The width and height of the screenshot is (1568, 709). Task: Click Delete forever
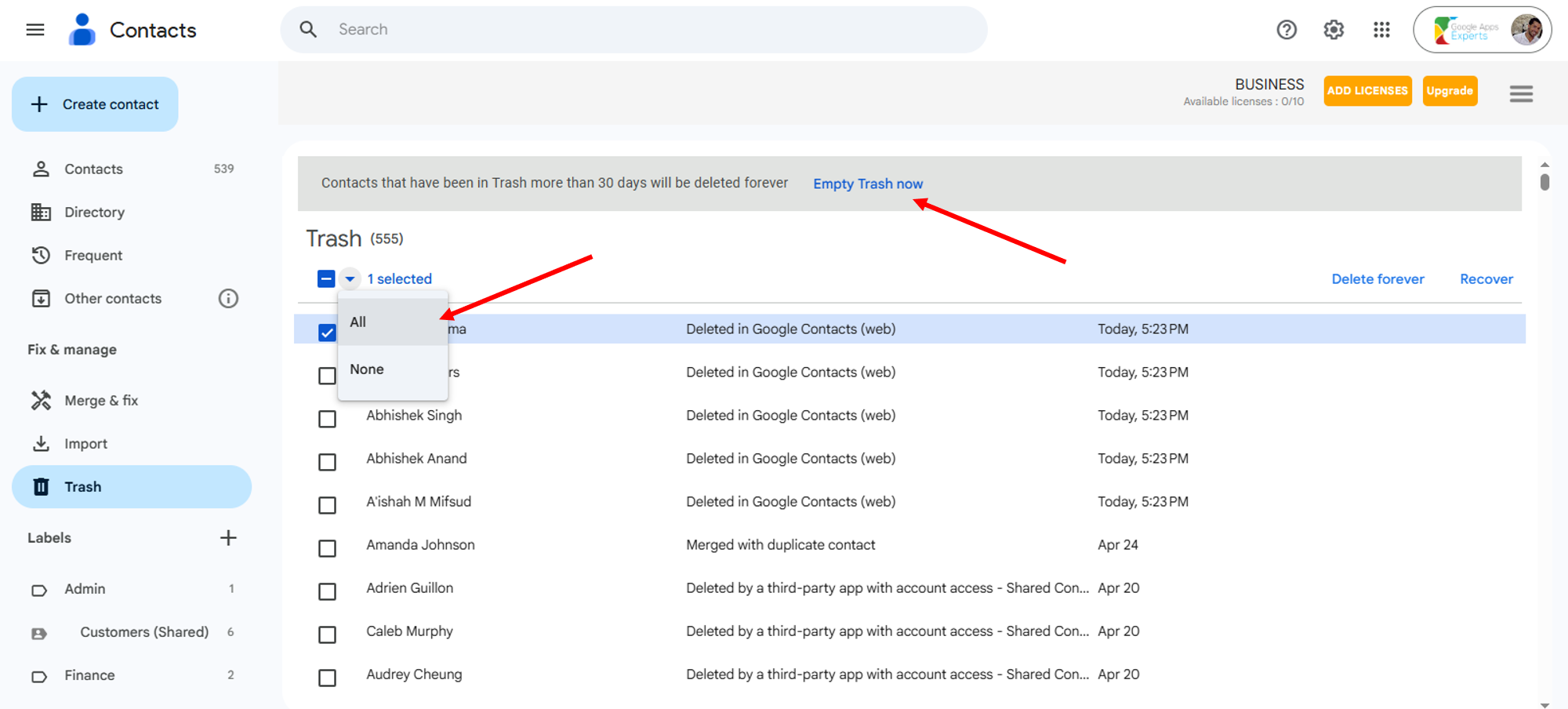(1377, 279)
